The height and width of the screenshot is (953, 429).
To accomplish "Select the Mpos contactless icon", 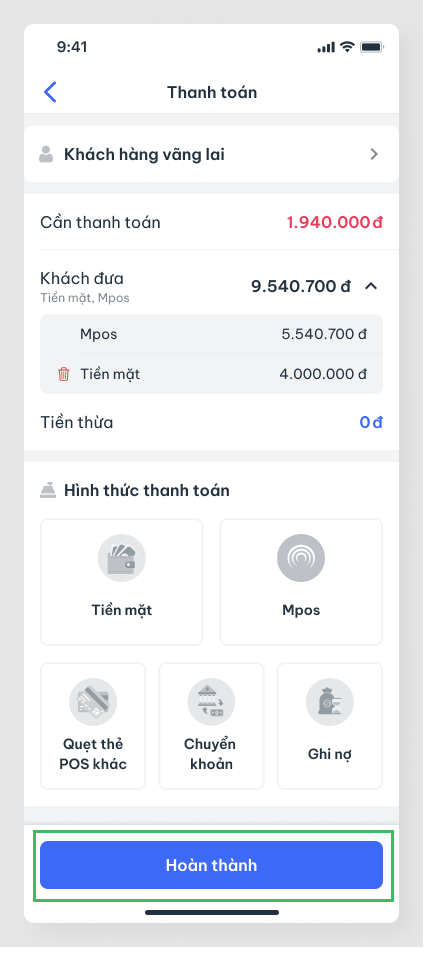I will coord(301,558).
